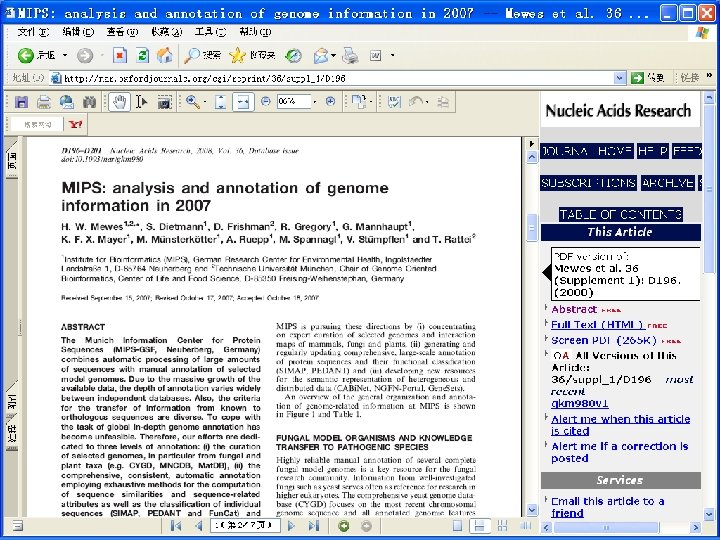The image size is (720, 540).
Task: Open Back button history dropdown arrow
Action: [x=65, y=56]
